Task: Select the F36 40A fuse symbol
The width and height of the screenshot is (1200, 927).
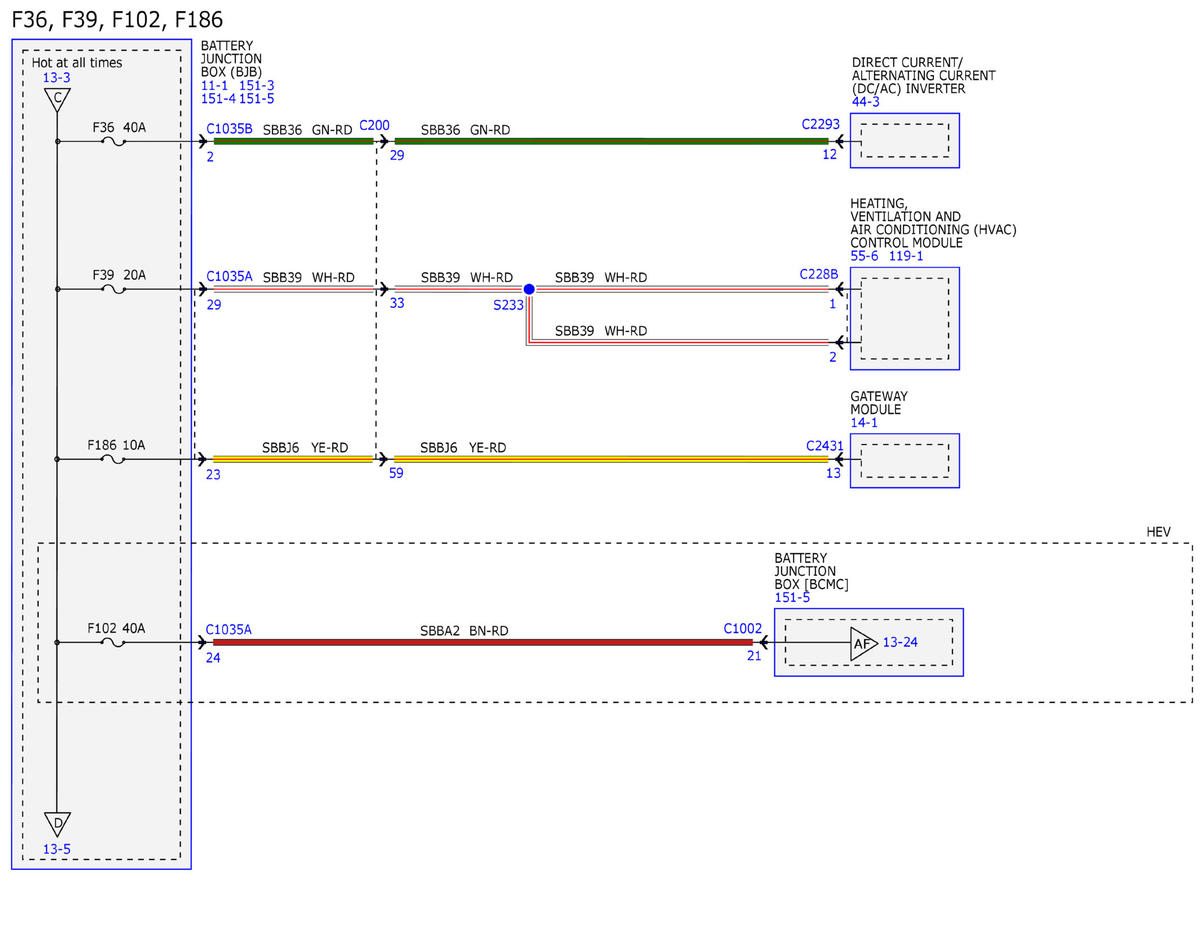Action: 114,141
